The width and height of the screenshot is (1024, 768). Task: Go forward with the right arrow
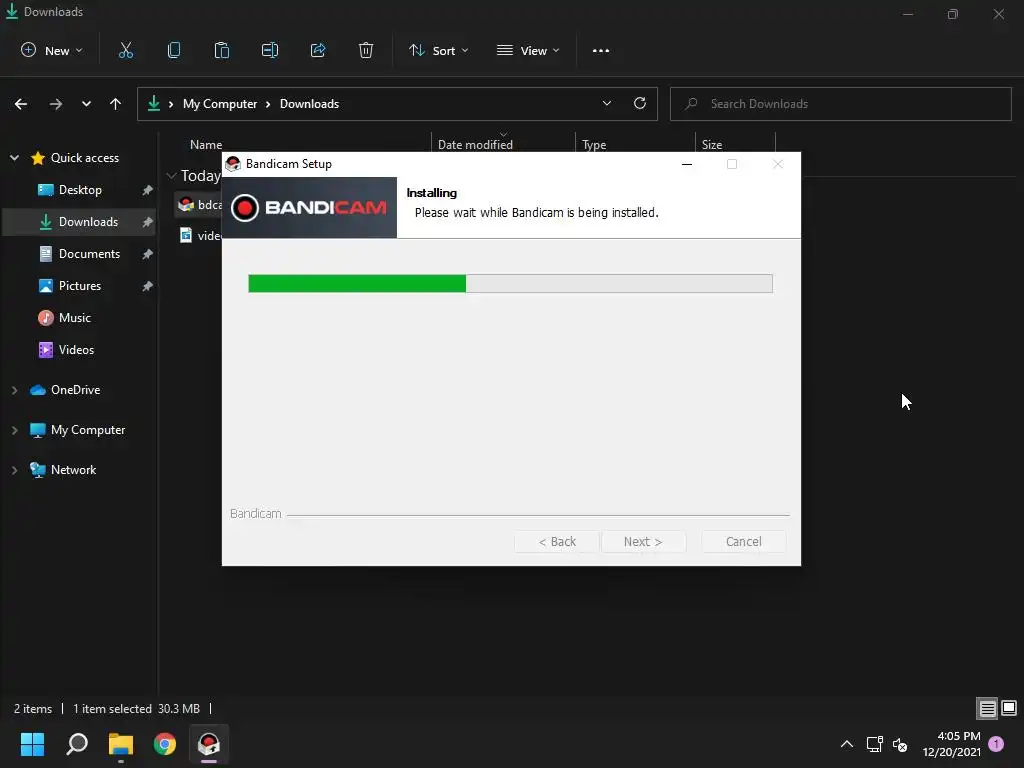click(56, 104)
